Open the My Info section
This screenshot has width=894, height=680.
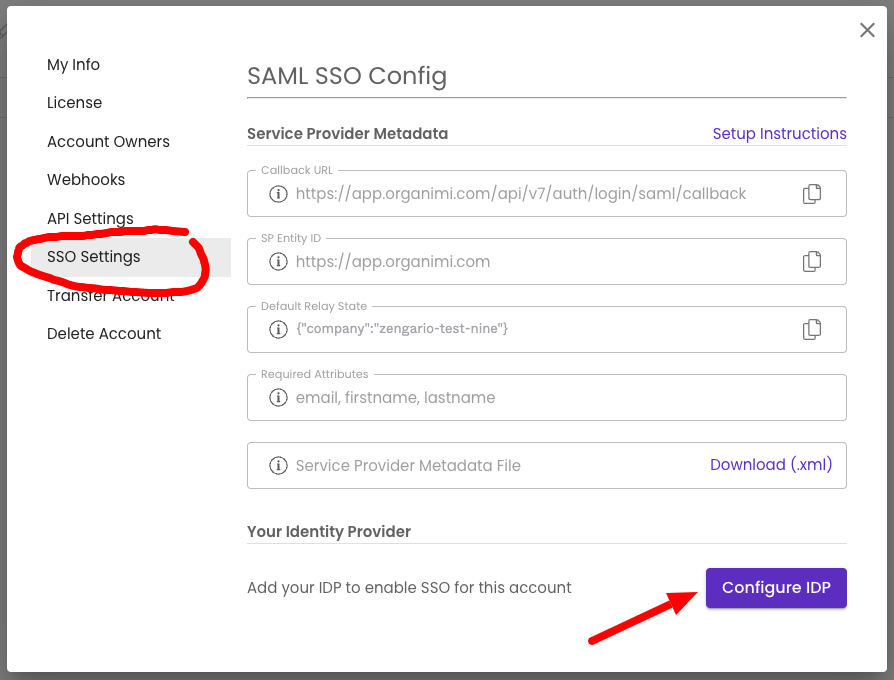point(74,64)
